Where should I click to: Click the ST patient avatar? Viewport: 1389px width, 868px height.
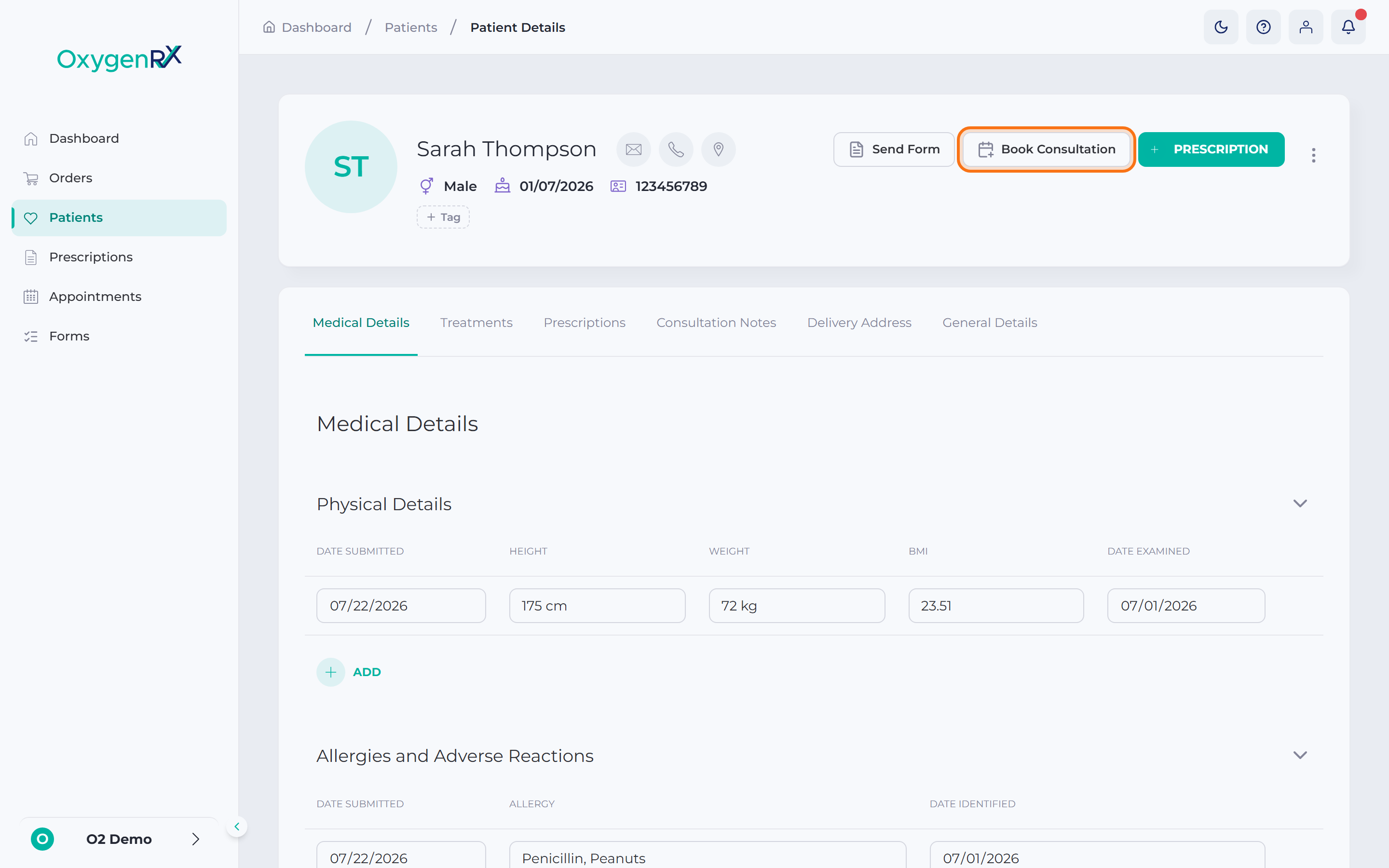click(x=351, y=166)
